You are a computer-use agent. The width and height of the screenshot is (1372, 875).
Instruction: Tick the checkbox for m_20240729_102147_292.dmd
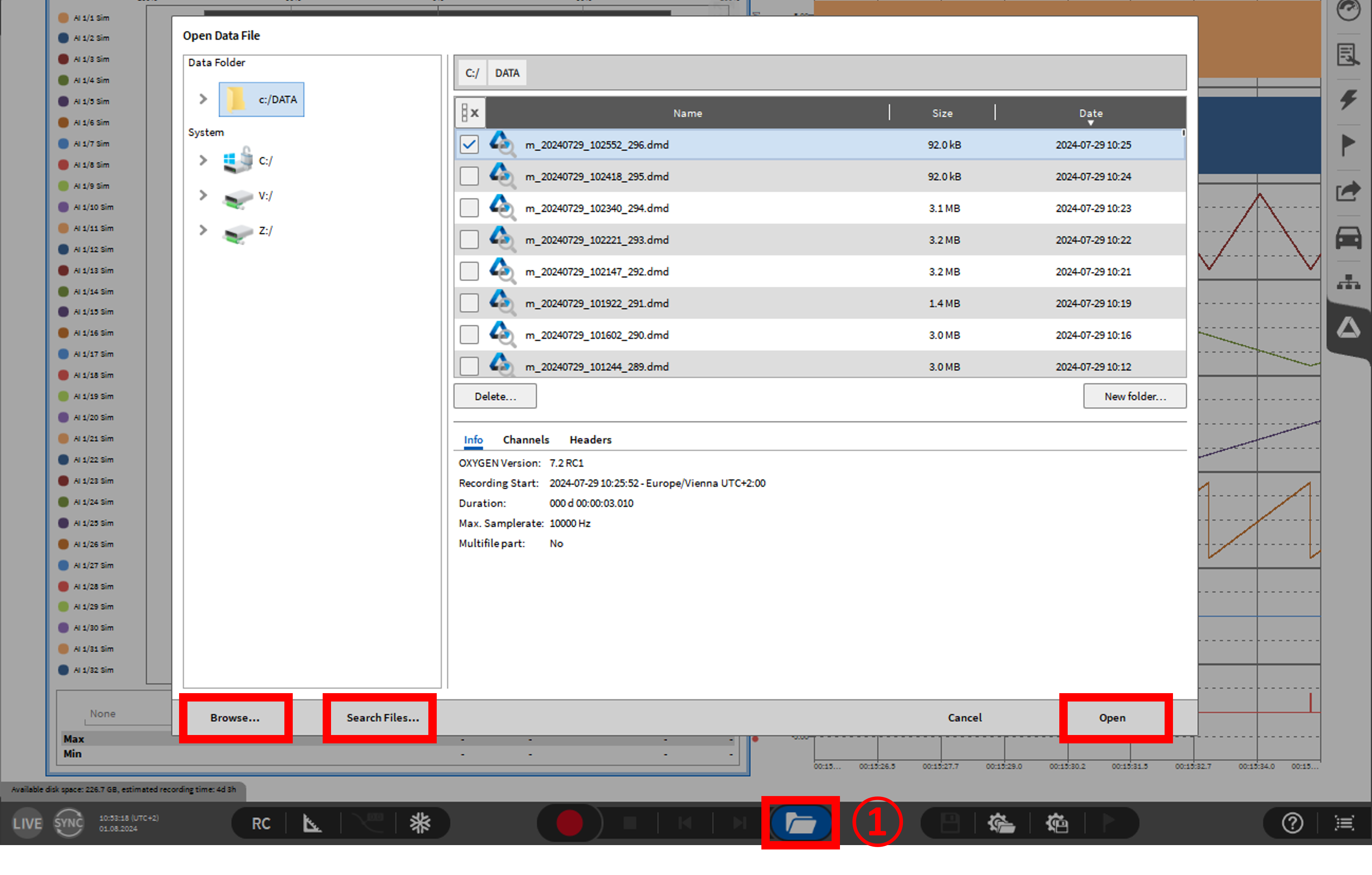click(469, 271)
